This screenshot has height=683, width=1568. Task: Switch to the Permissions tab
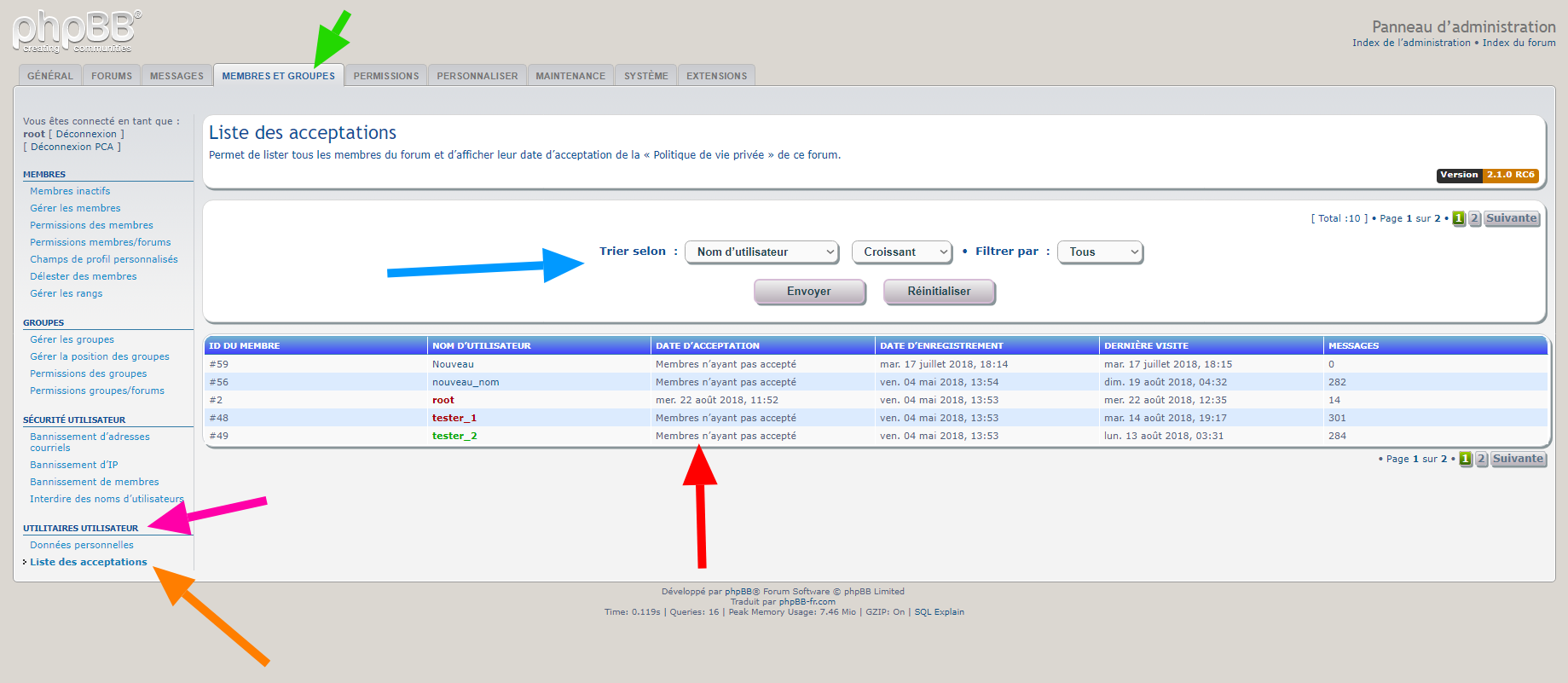click(x=386, y=76)
